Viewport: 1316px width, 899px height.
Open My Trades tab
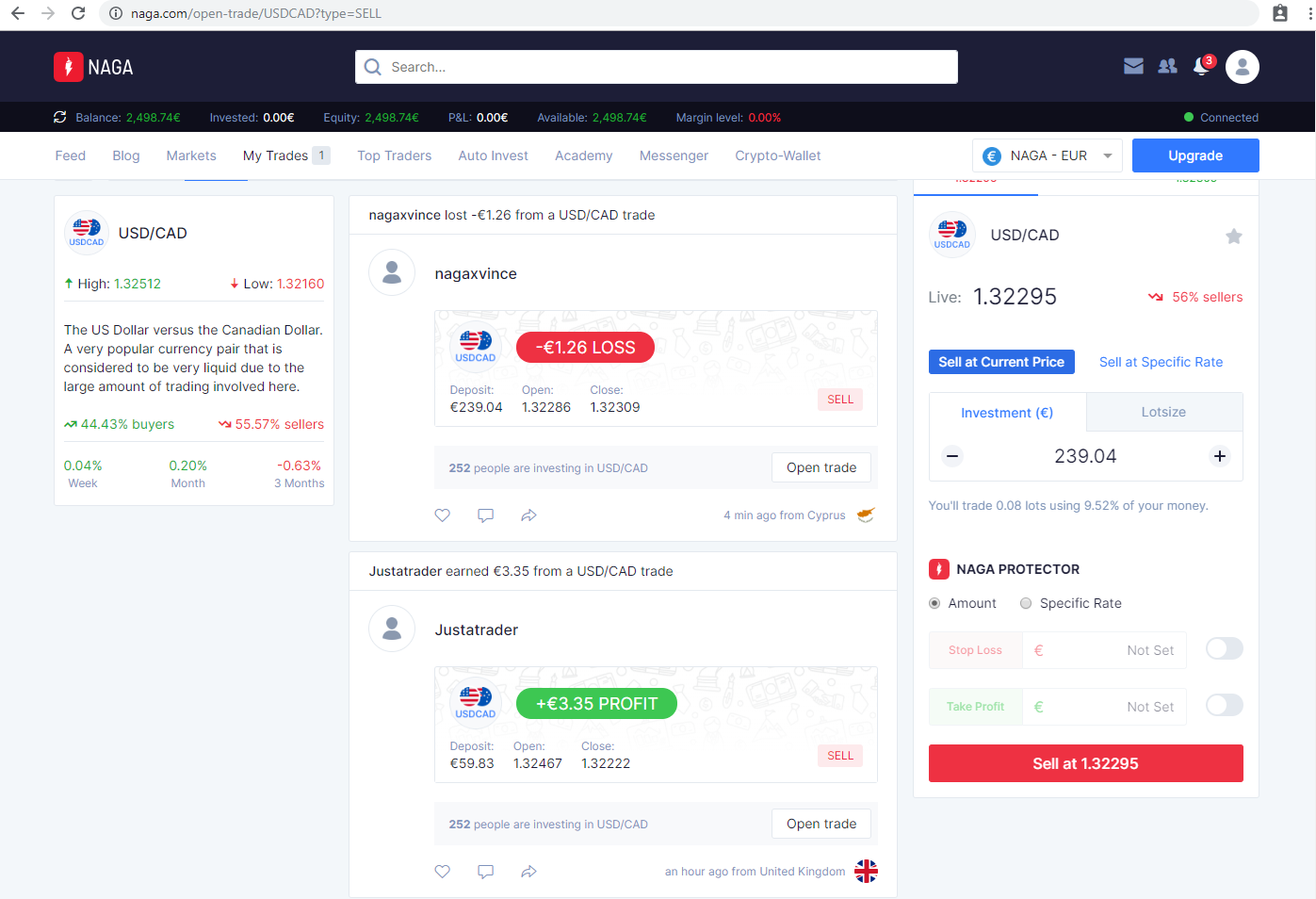pos(285,155)
